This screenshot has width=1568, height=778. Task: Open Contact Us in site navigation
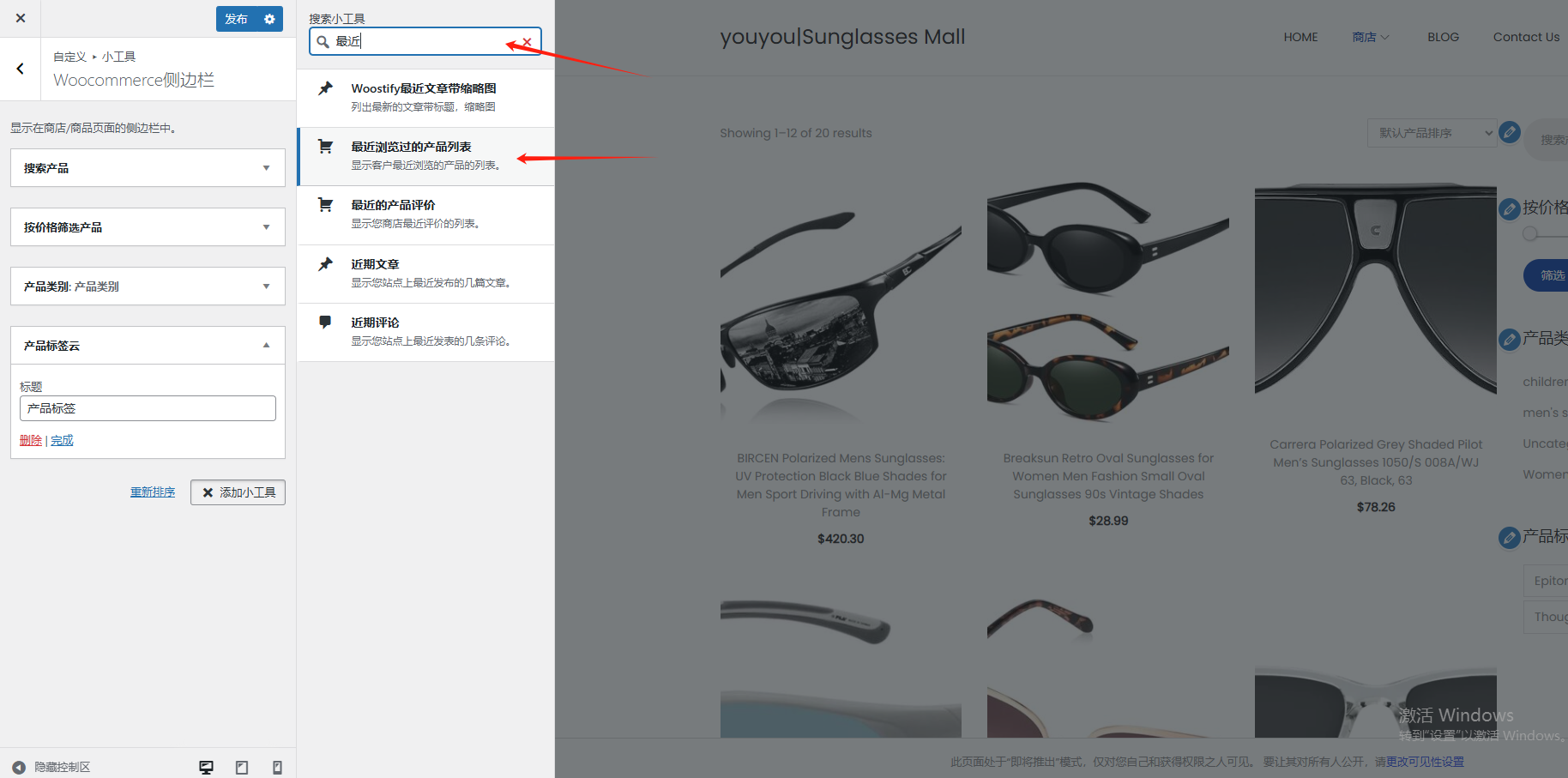click(1526, 37)
